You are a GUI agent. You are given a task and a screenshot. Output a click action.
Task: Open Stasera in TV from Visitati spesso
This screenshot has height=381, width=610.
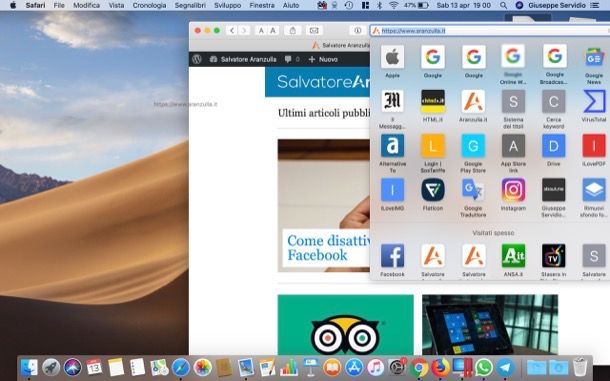(x=554, y=256)
